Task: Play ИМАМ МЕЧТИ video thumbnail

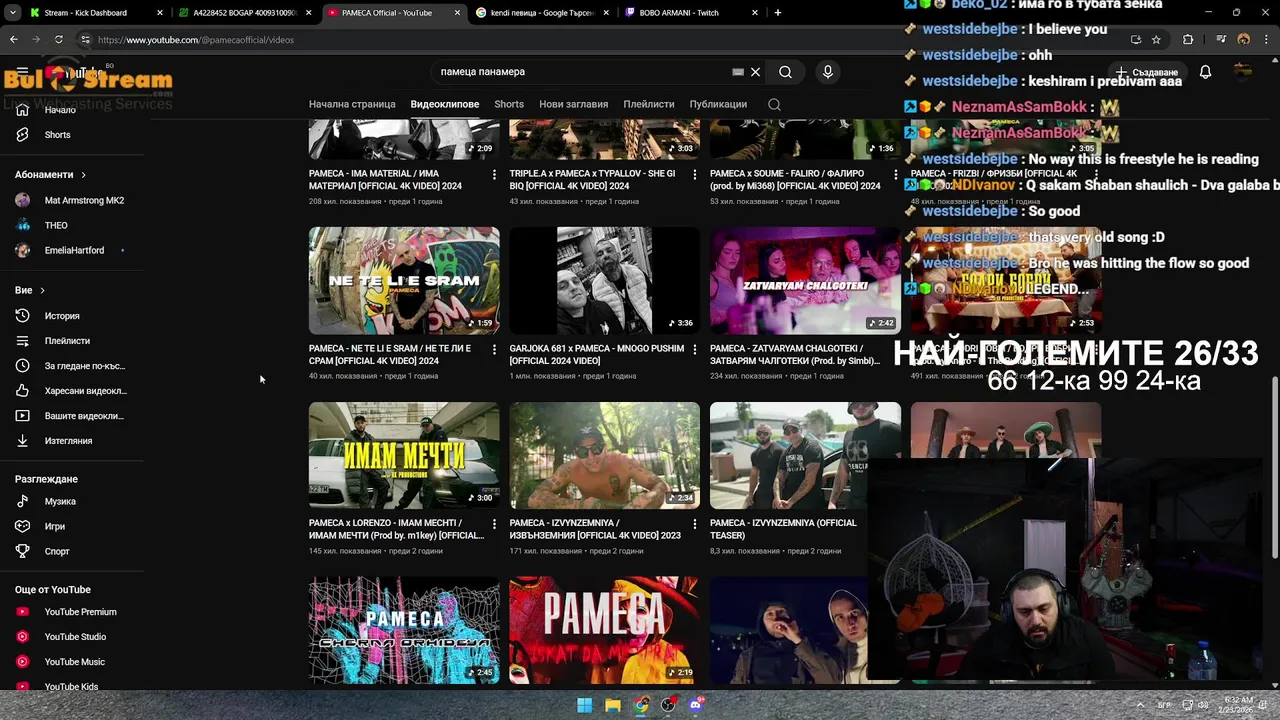Action: 404,455
